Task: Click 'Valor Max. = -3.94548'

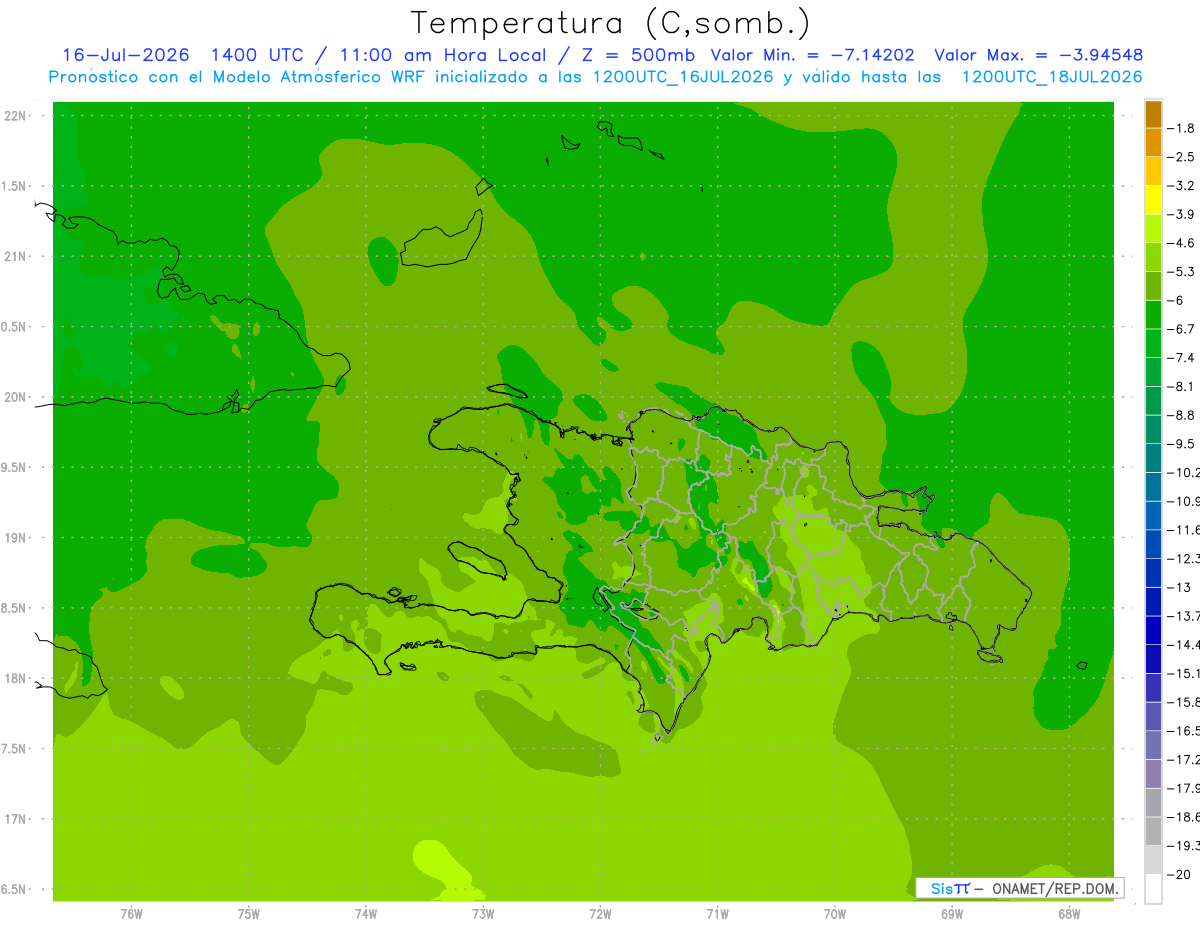Action: pos(1039,55)
